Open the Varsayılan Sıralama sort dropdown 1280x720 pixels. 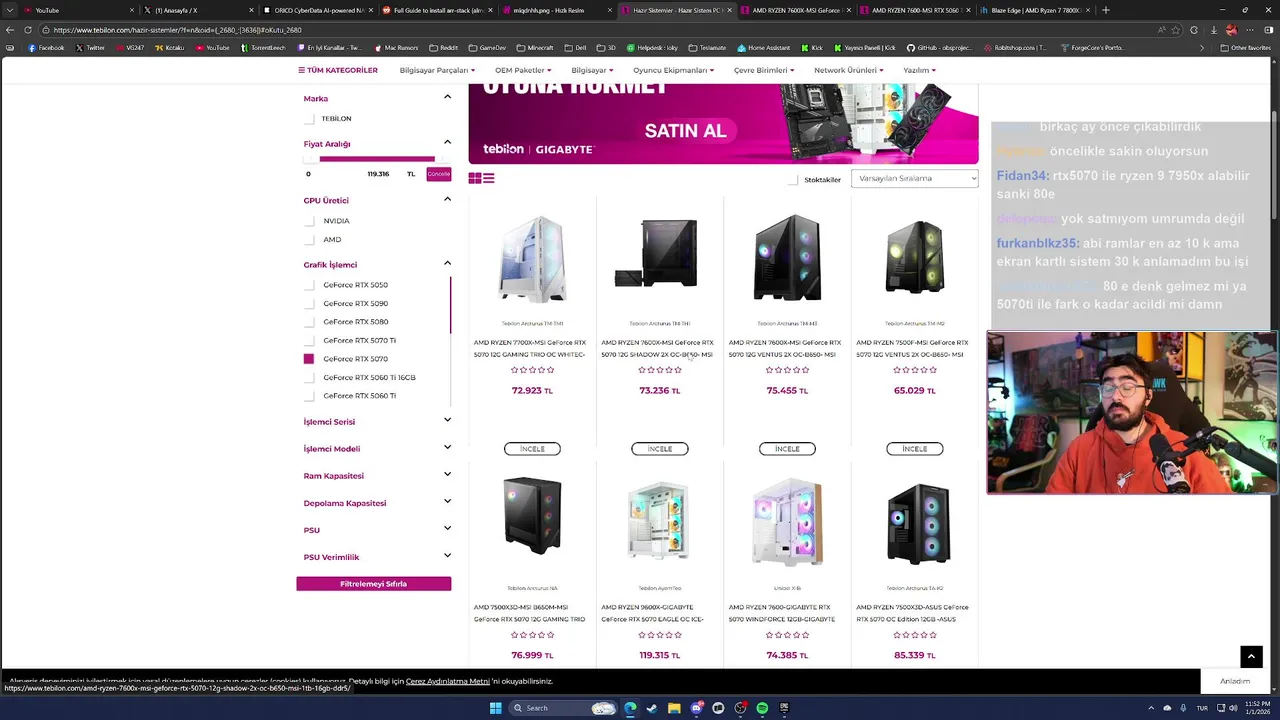914,178
